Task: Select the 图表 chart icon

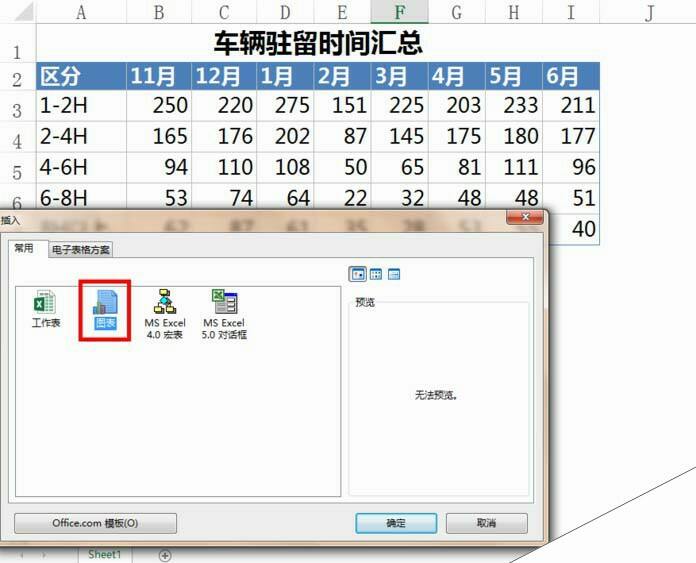Action: pos(105,309)
